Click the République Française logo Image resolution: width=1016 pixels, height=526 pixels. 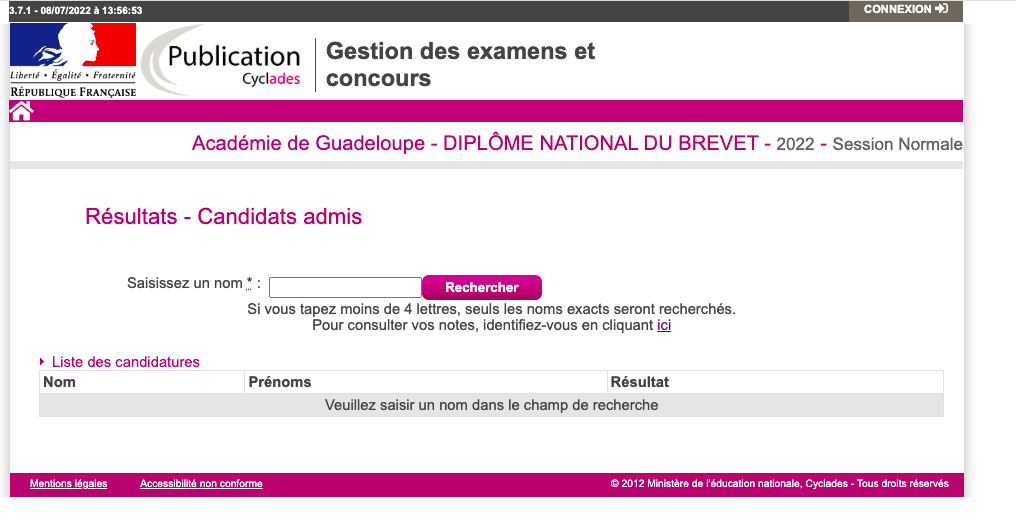[x=73, y=61]
